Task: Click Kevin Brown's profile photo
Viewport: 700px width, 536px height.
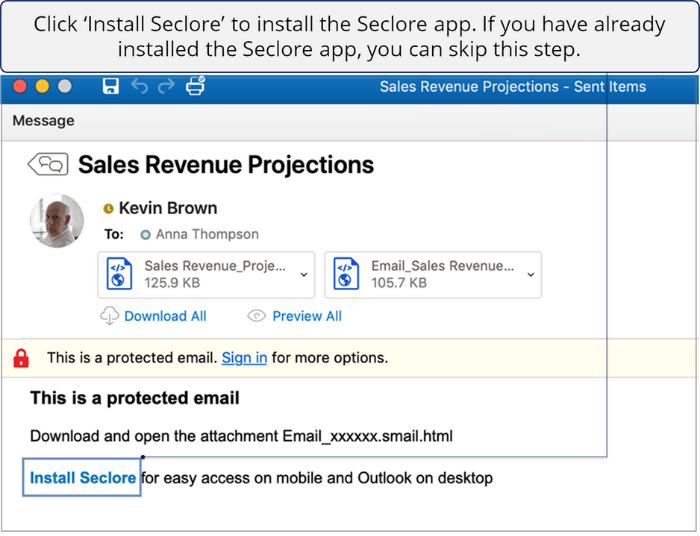Action: 57,220
